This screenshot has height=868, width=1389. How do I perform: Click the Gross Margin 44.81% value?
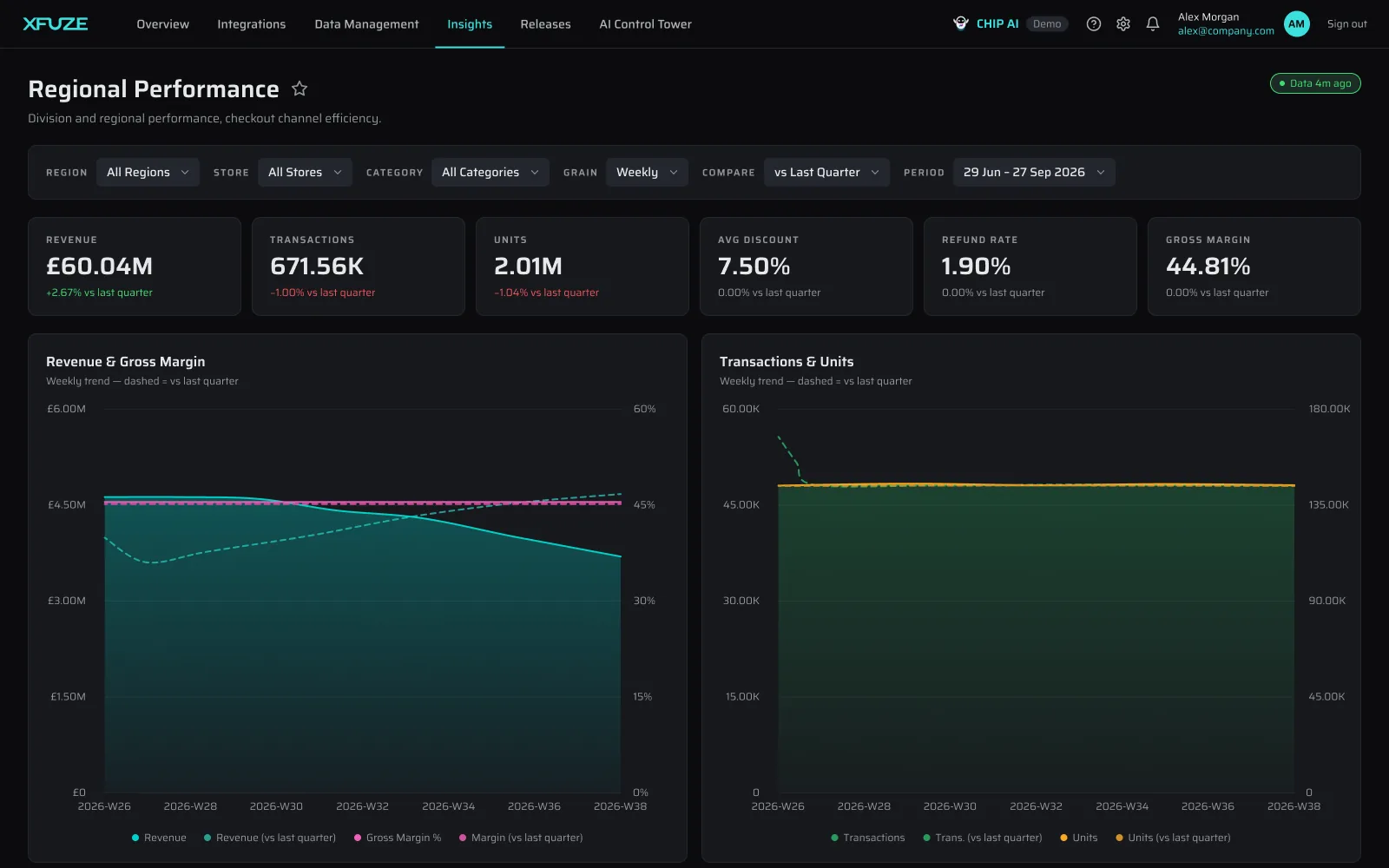(1208, 266)
